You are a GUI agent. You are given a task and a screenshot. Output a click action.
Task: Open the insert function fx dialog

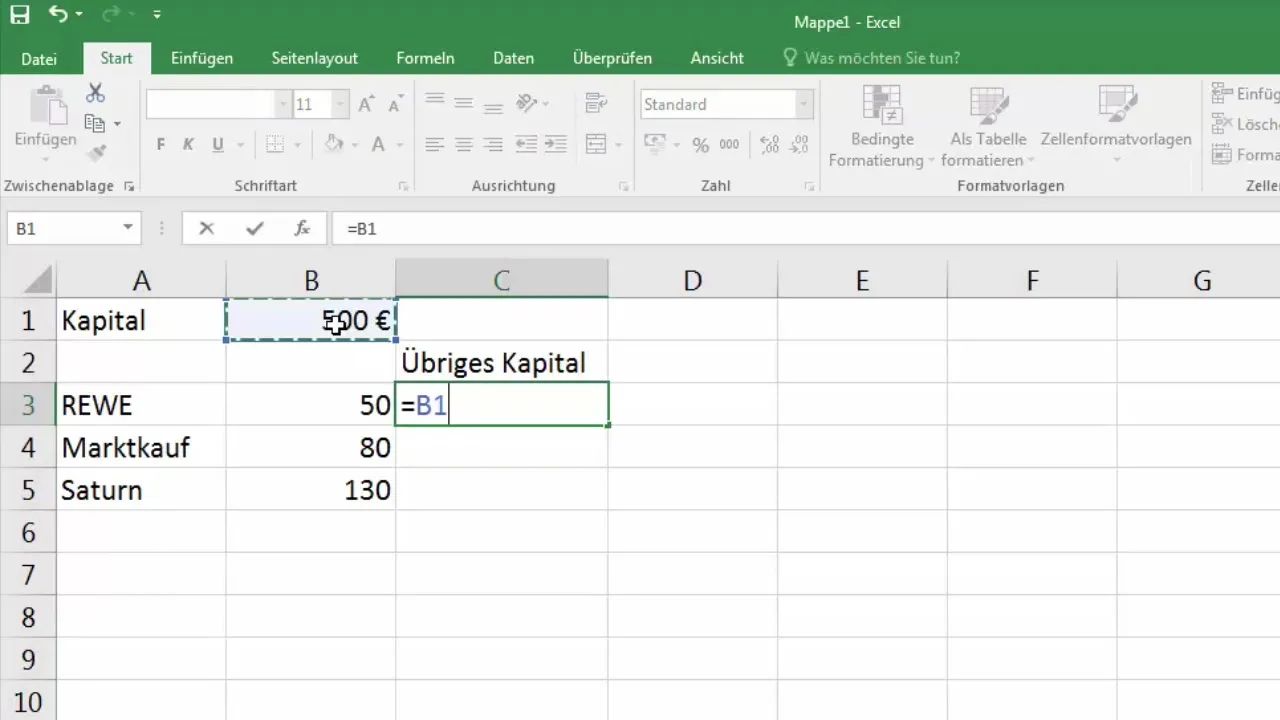coord(302,229)
